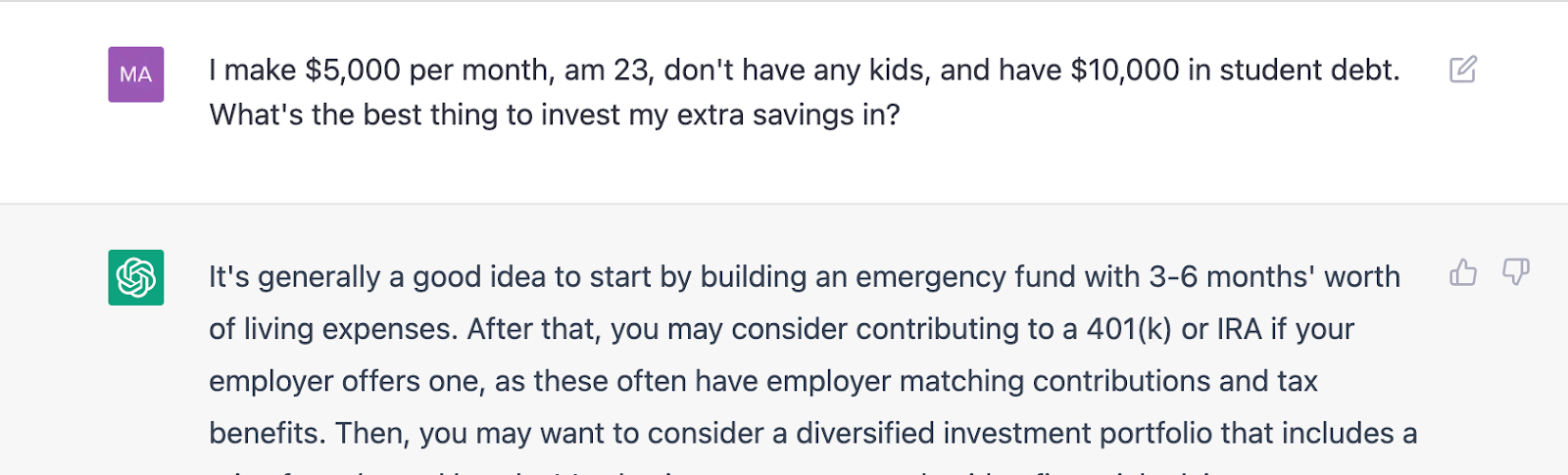Click the "3-6 months'" text in the response
Screen dimensions: 1568x475
pyautogui.click(x=1232, y=277)
